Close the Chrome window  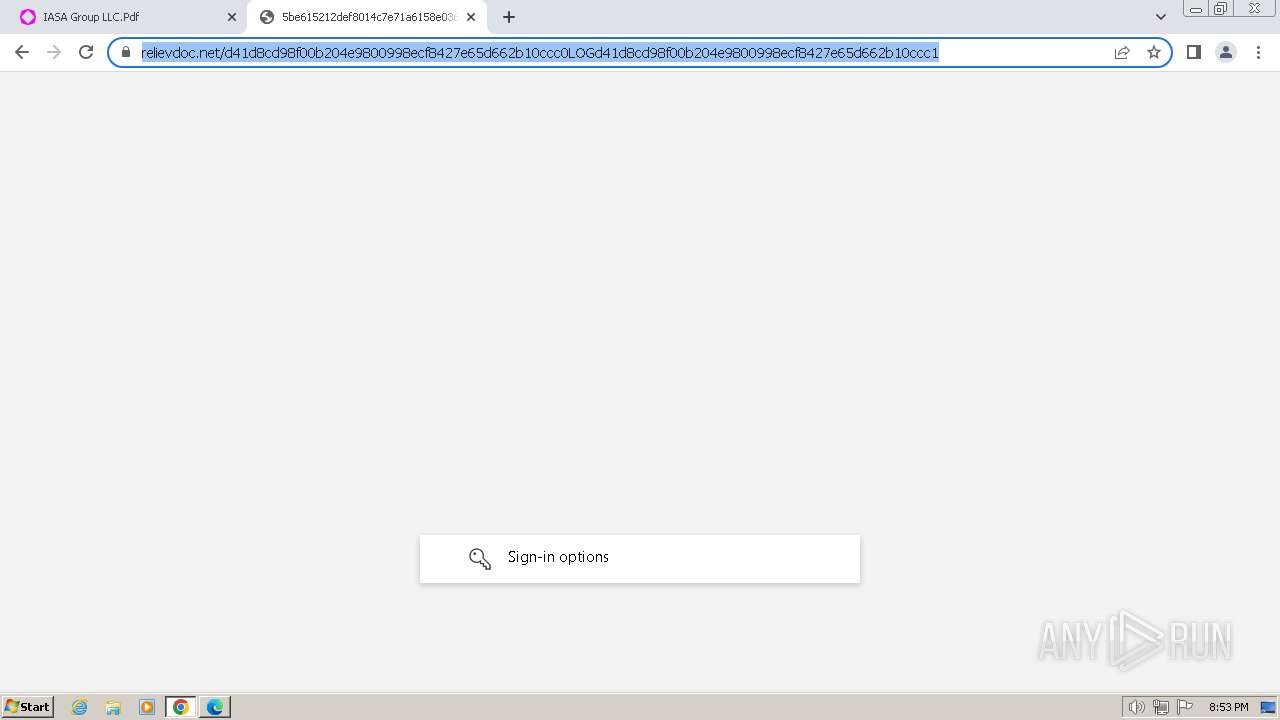[x=1254, y=9]
